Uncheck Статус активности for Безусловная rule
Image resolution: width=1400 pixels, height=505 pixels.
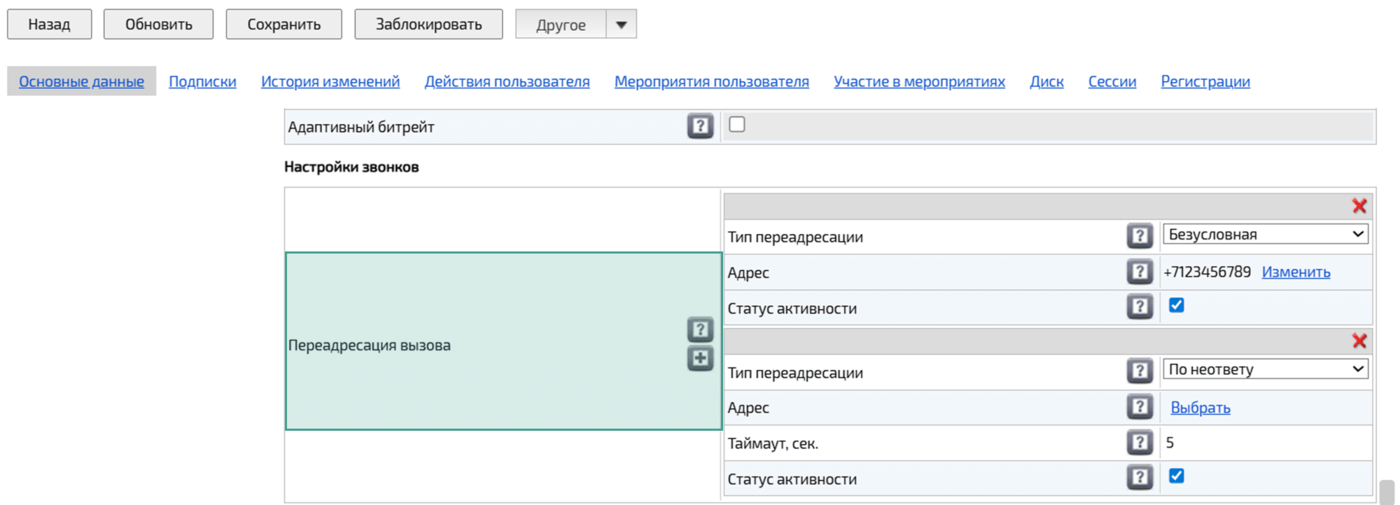(x=1177, y=305)
